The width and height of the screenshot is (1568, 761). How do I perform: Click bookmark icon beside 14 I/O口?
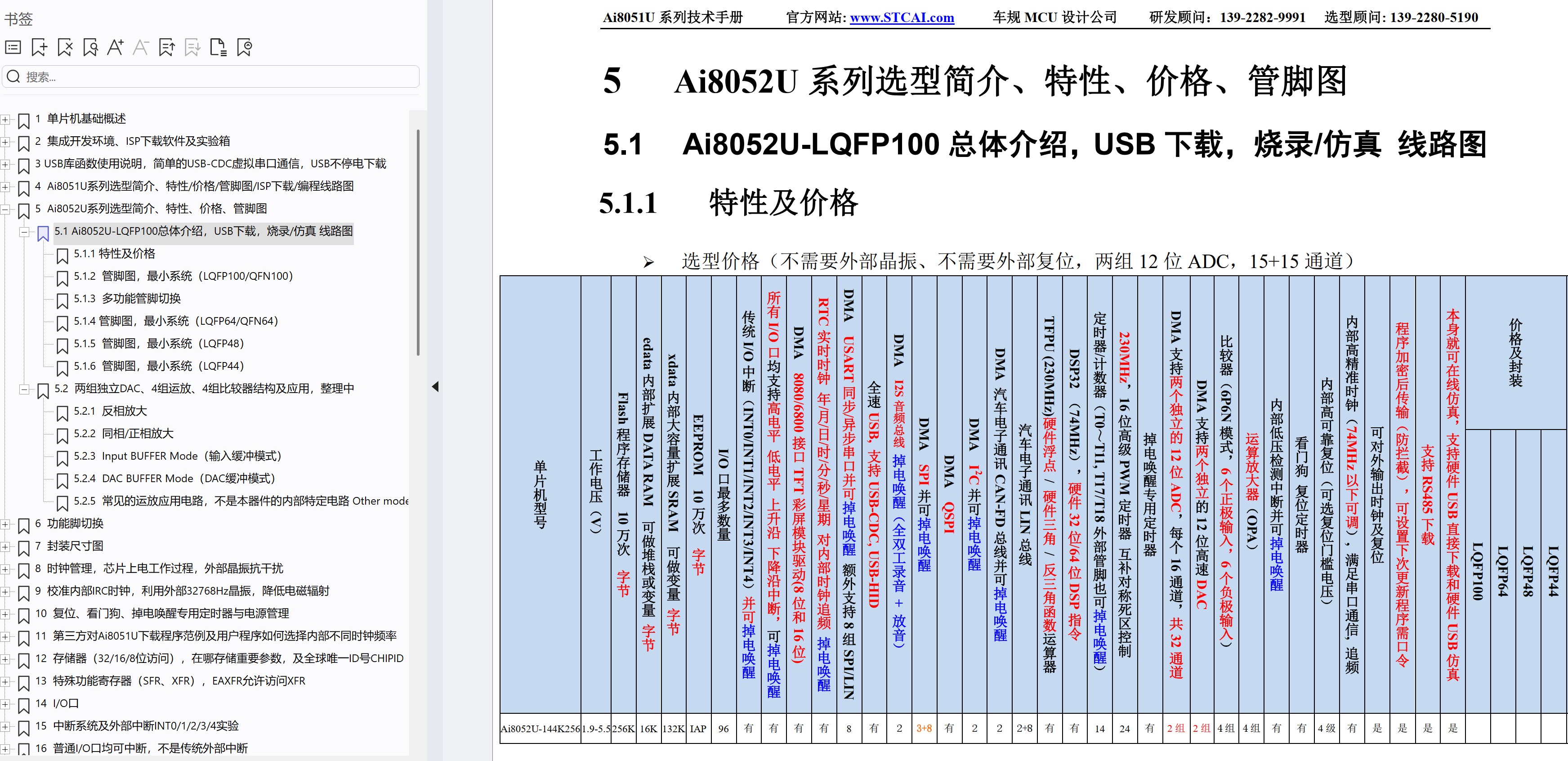click(x=24, y=706)
